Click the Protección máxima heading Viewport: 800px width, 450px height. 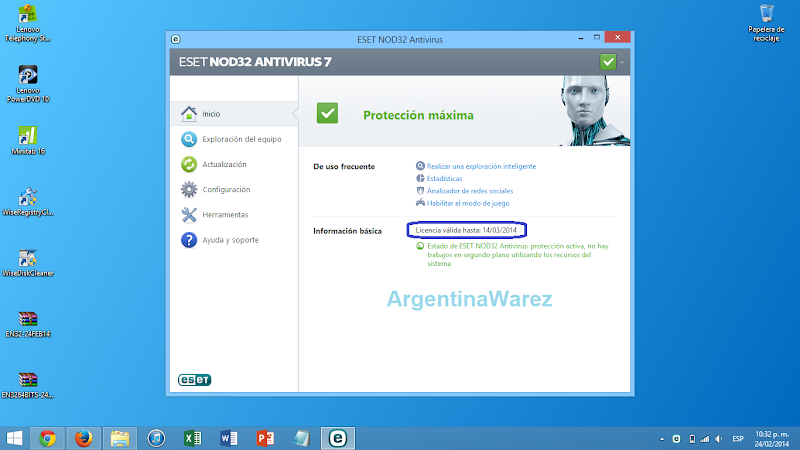pyautogui.click(x=418, y=115)
